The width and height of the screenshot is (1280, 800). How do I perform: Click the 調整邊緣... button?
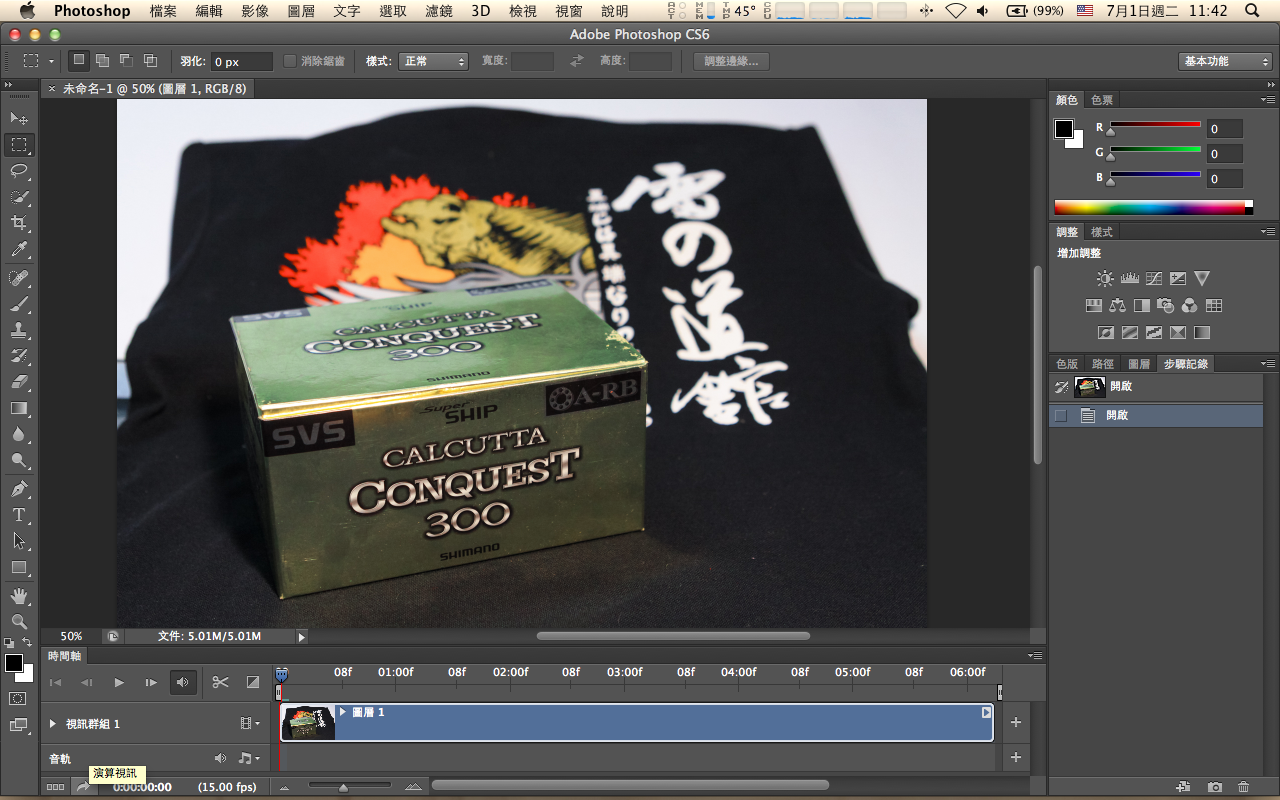[x=731, y=61]
